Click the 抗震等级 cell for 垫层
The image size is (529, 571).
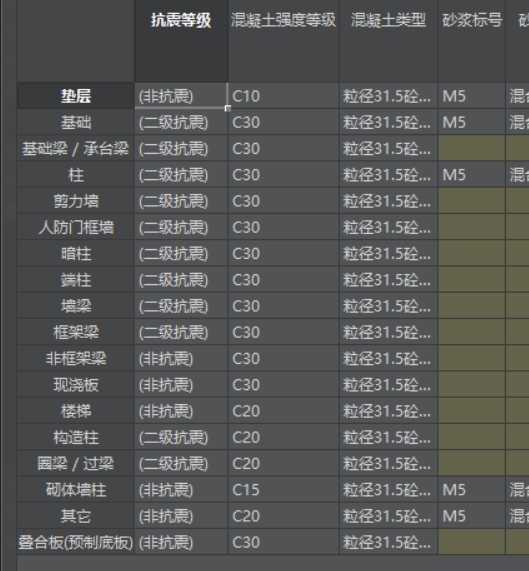pos(181,96)
